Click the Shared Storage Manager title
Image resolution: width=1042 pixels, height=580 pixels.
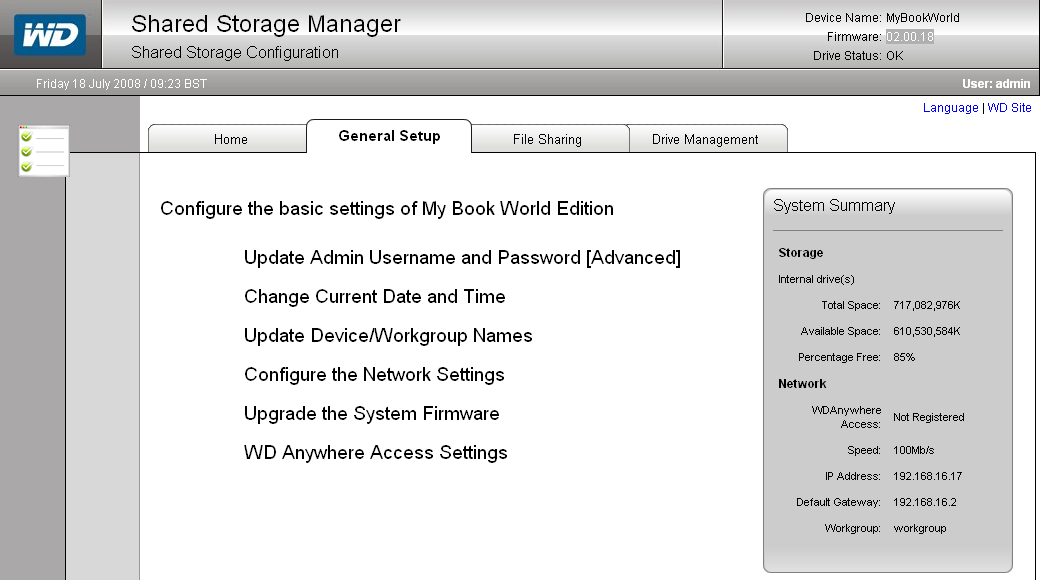[266, 24]
